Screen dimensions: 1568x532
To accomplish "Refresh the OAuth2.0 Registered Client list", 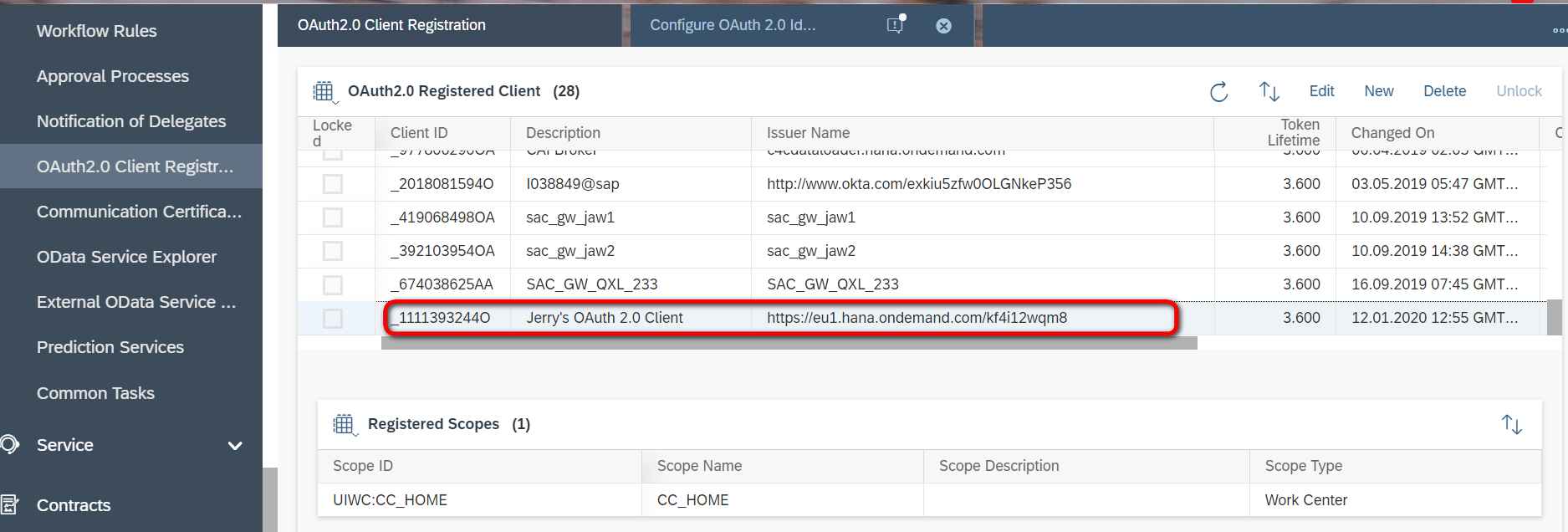I will [x=1218, y=92].
